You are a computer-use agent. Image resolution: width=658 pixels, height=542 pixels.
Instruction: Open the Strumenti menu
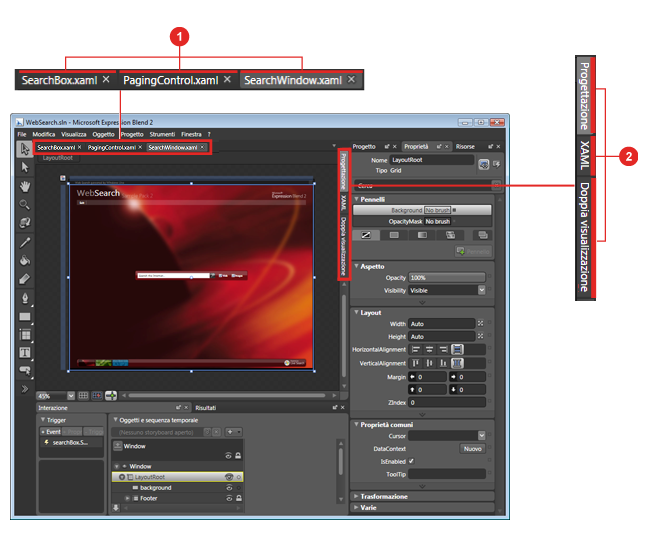pos(162,134)
